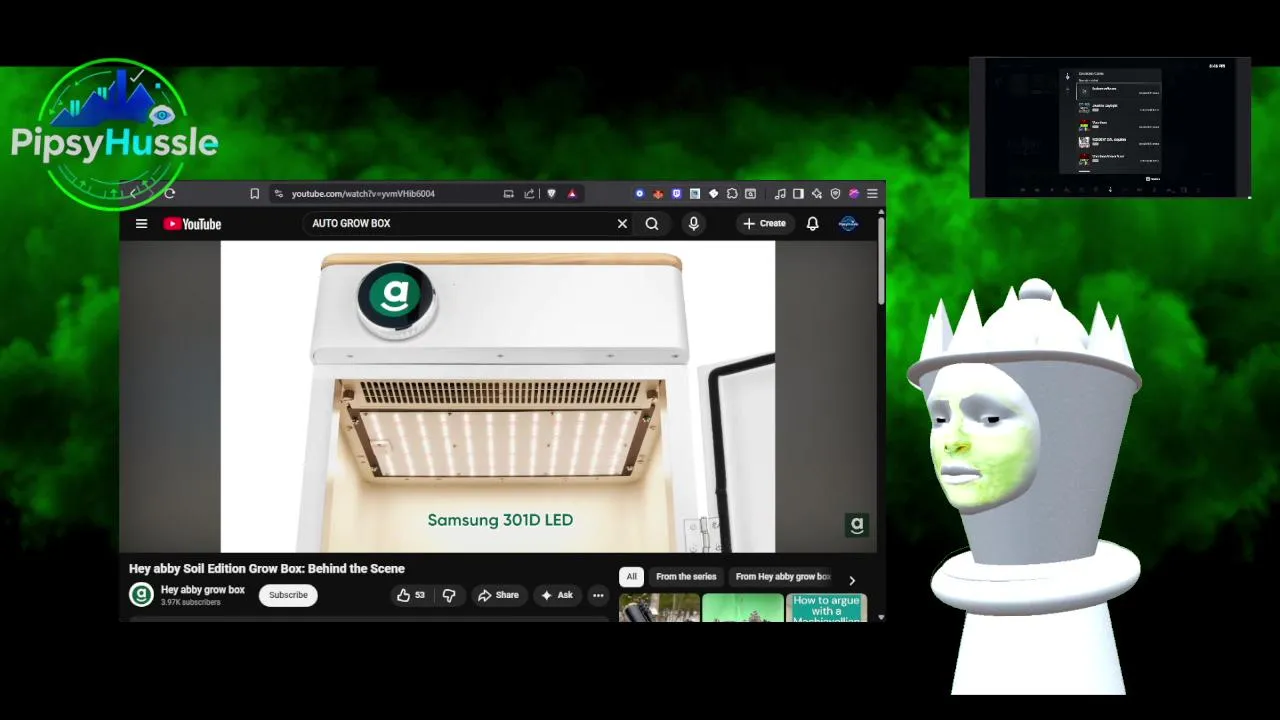Show more filter chips with the right chevron

pos(852,580)
